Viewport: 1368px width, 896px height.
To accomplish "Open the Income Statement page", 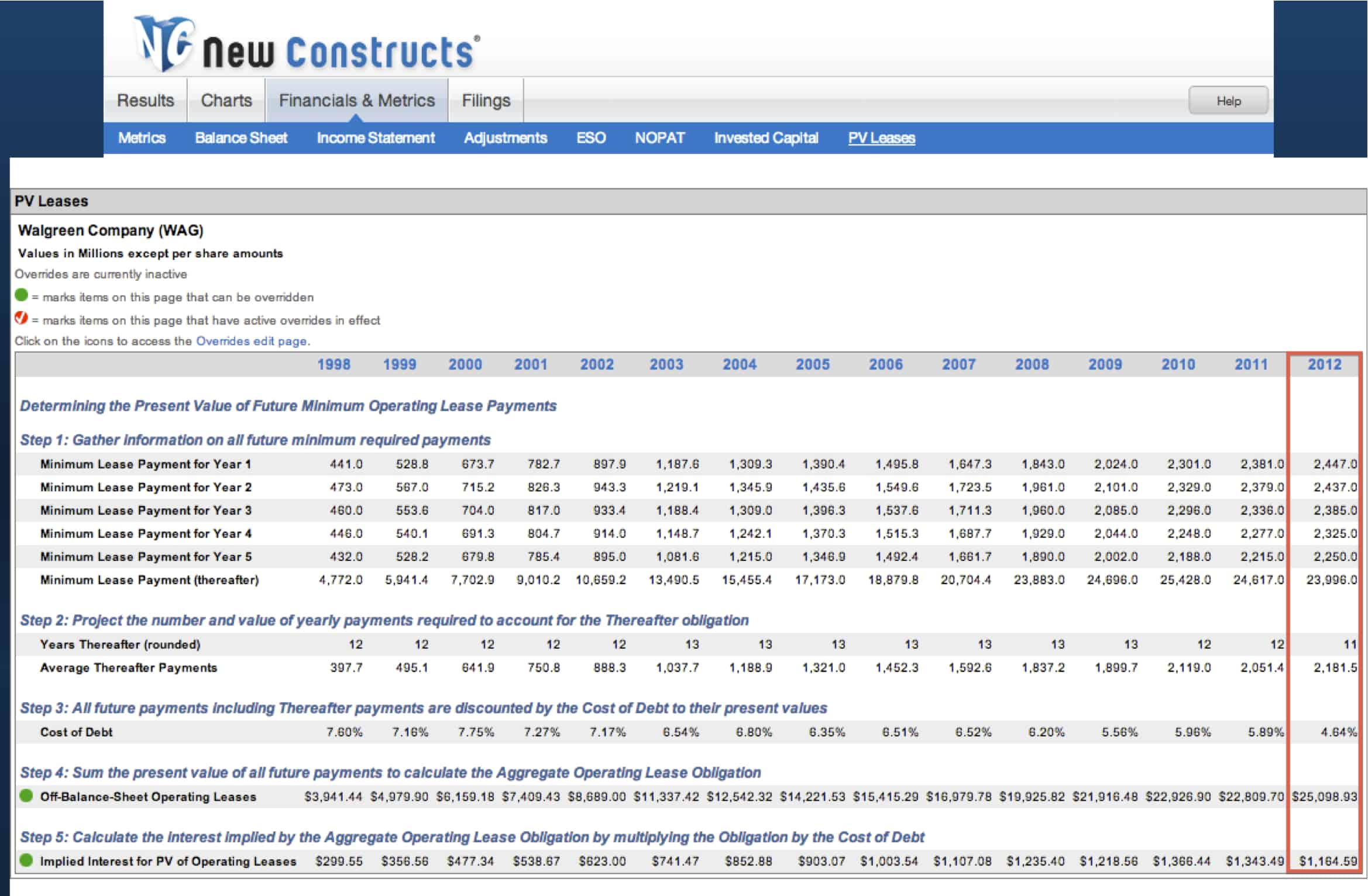I will coord(376,138).
